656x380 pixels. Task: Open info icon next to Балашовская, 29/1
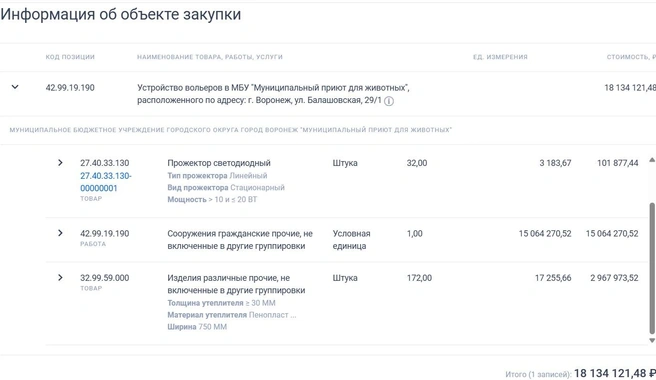(x=389, y=101)
